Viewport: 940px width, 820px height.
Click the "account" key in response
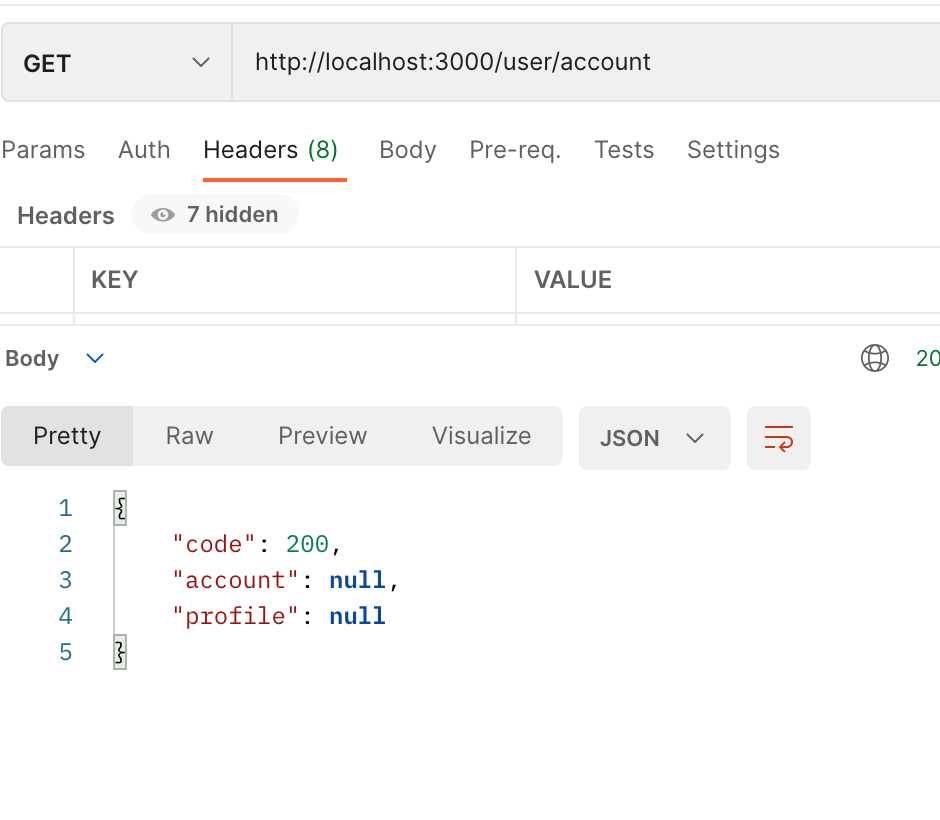click(x=236, y=580)
